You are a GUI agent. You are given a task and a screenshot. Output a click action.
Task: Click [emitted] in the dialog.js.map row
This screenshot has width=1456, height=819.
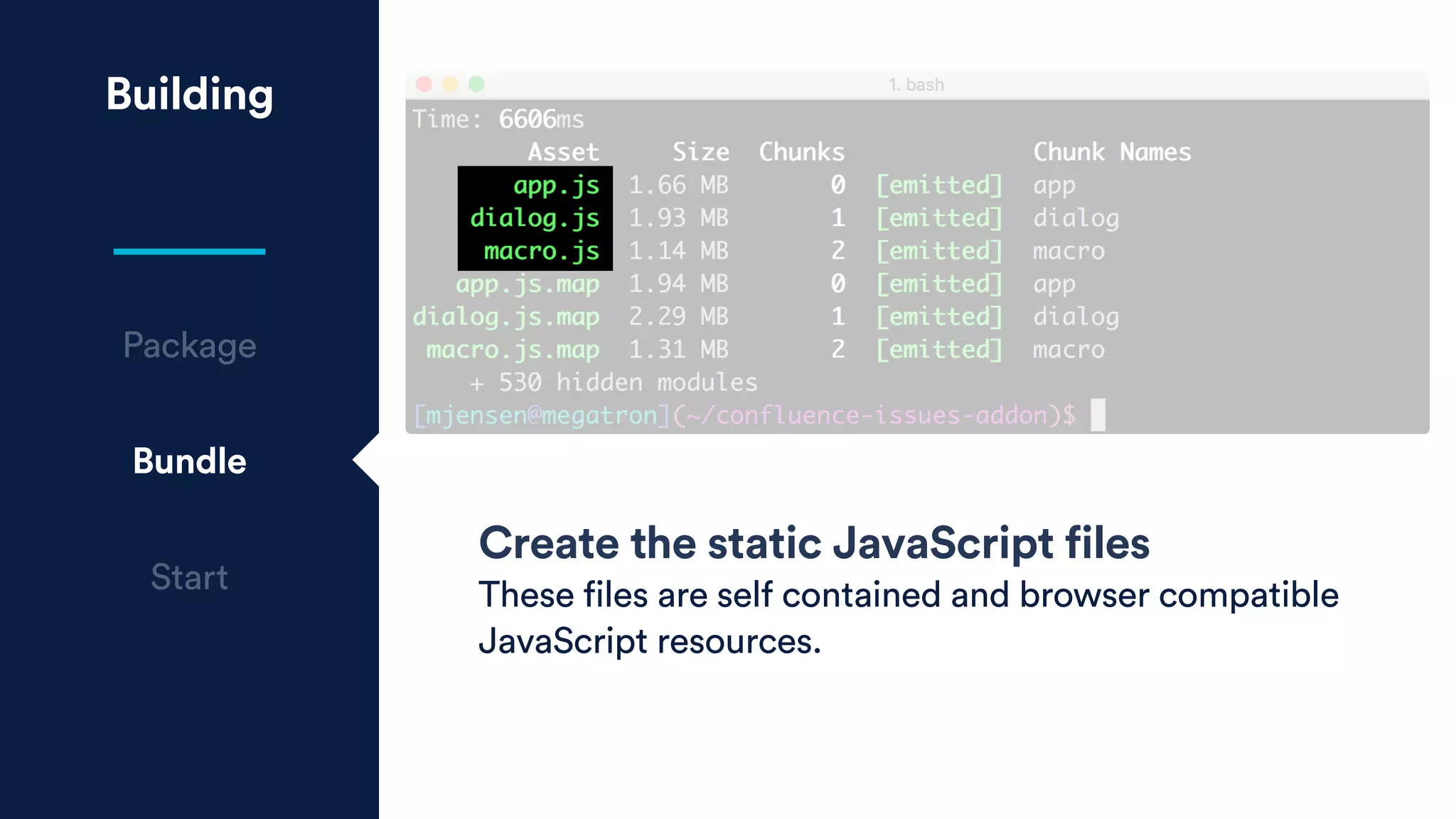pos(939,317)
